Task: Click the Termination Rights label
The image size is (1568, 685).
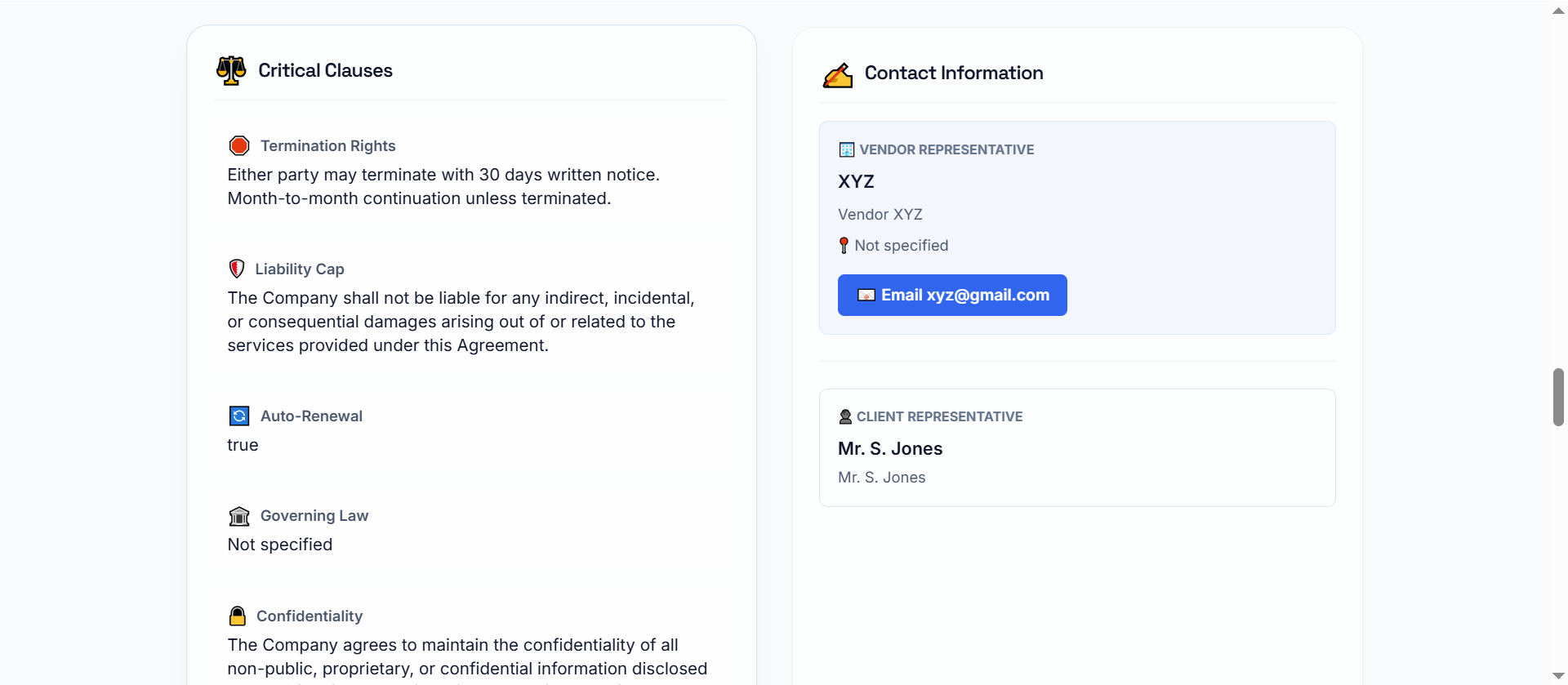Action: pos(327,145)
